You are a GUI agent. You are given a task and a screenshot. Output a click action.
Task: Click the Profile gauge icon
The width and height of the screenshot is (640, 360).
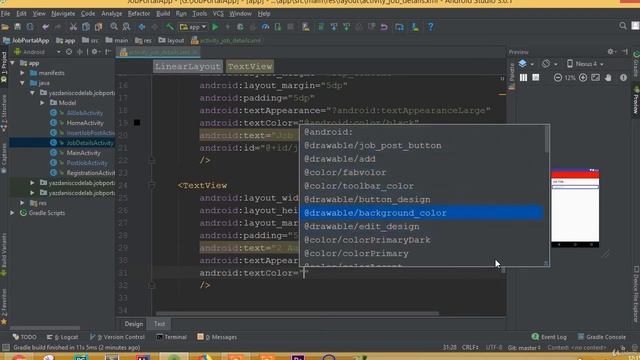tap(265, 27)
